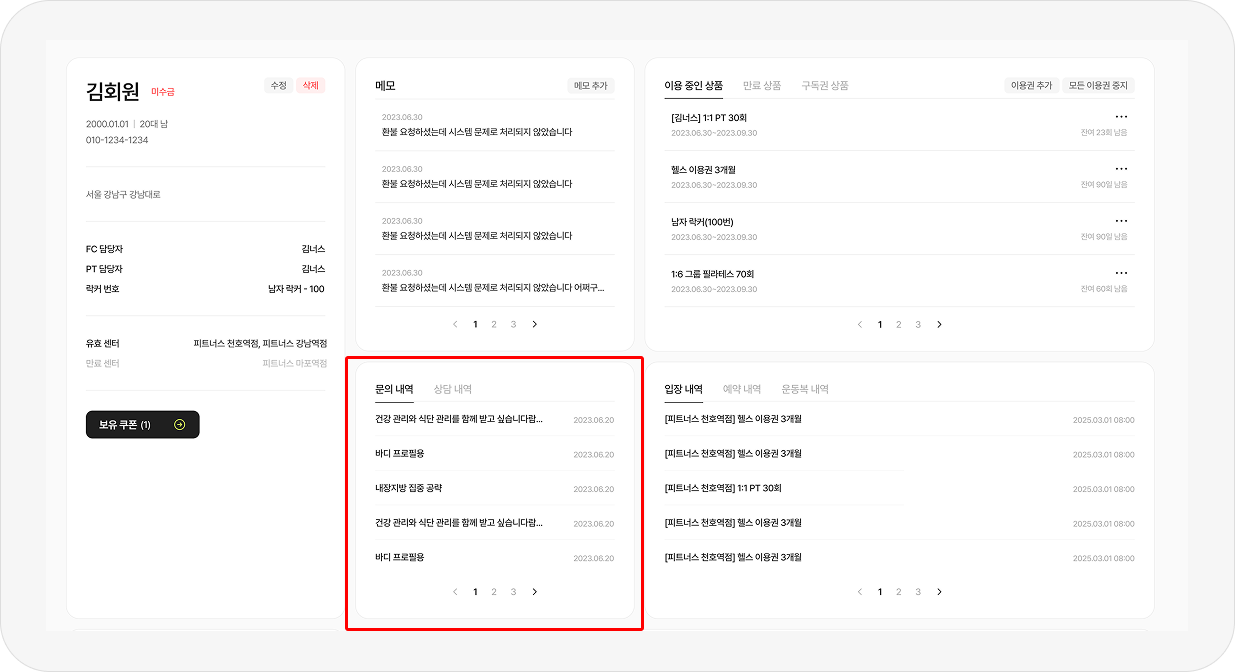The height and width of the screenshot is (672, 1235).
Task: Click 남자 락커(100번) product name
Action: pos(703,221)
